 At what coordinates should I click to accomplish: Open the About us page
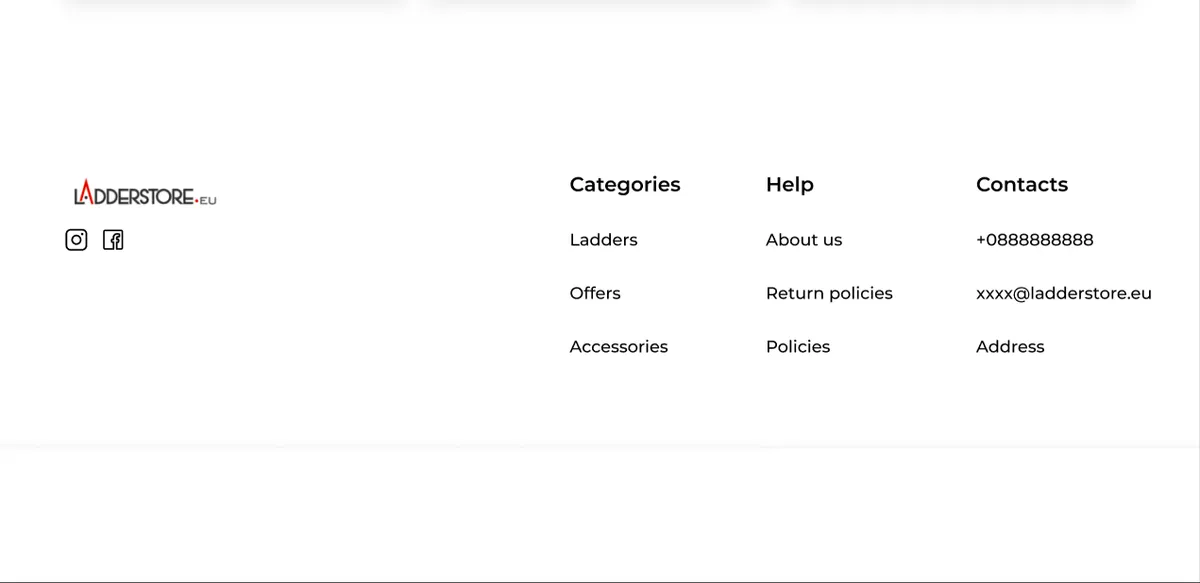click(804, 240)
